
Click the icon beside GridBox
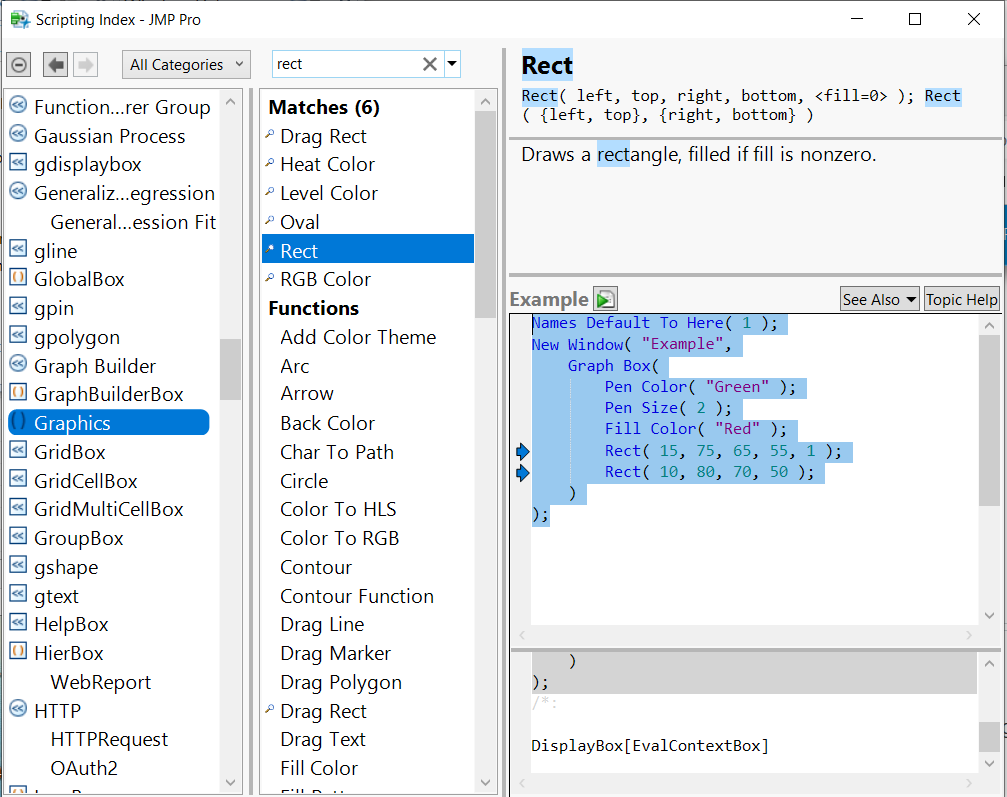(19, 450)
